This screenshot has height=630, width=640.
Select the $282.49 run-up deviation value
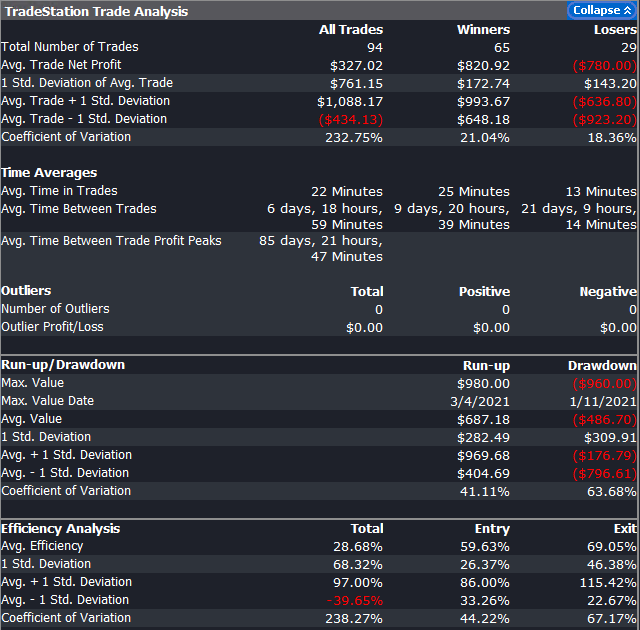click(483, 437)
